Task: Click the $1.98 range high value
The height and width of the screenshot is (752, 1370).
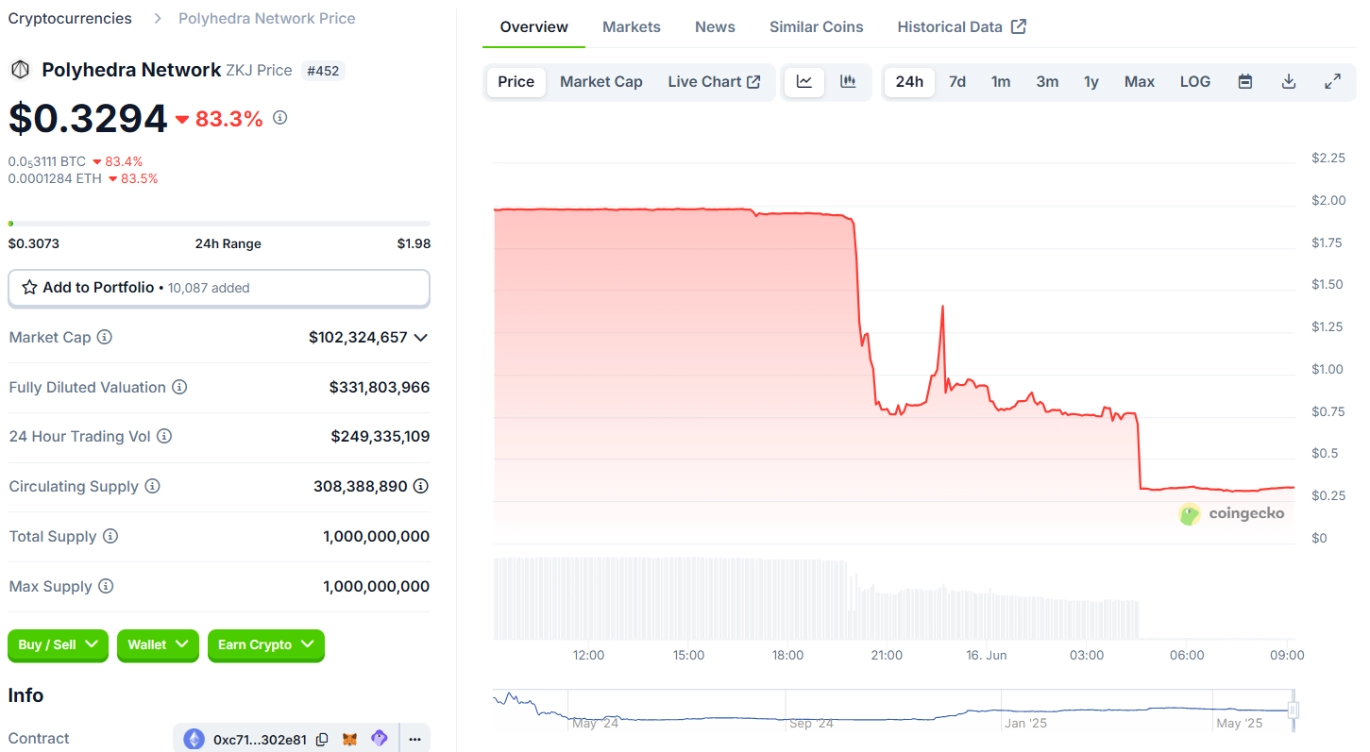Action: pos(414,243)
